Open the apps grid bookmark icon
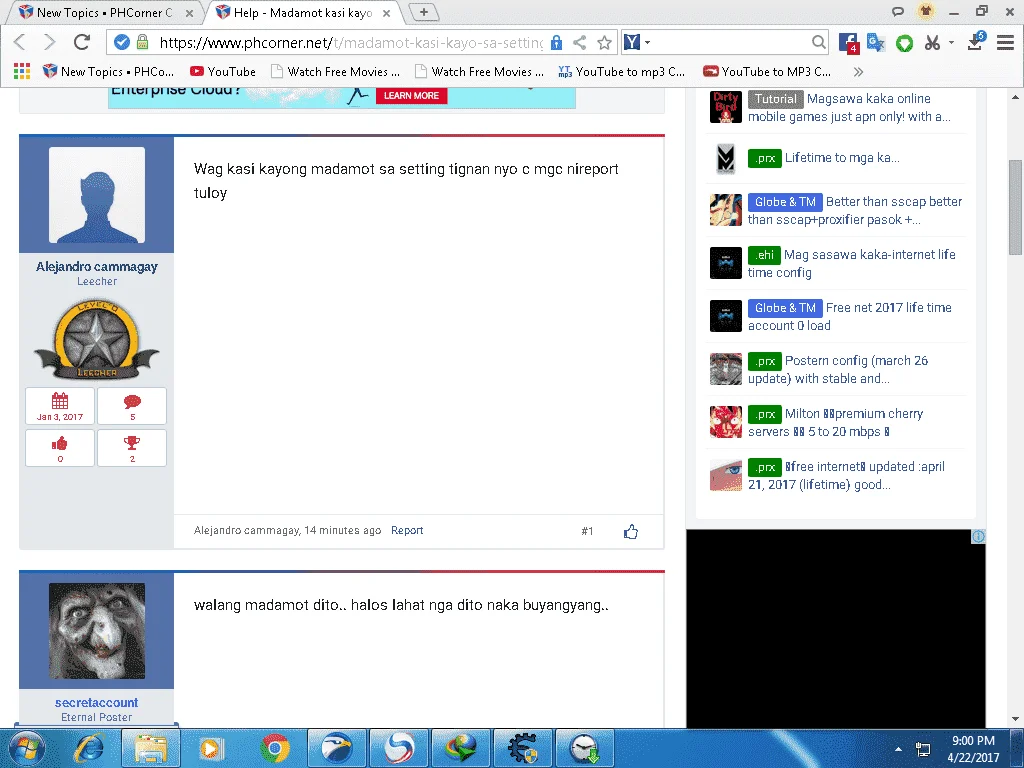The image size is (1024, 768). (x=22, y=71)
